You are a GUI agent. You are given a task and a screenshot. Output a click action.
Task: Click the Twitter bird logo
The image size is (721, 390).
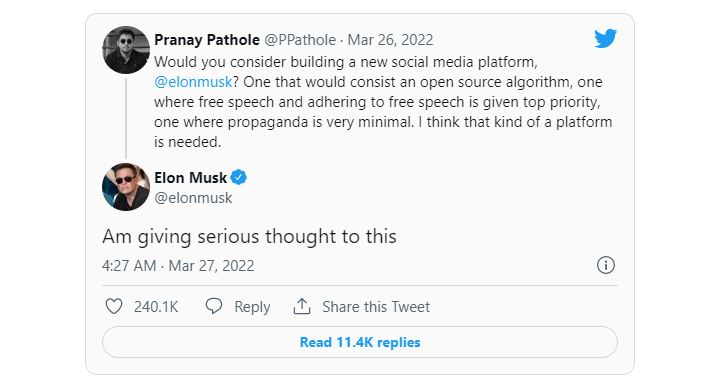coord(605,39)
